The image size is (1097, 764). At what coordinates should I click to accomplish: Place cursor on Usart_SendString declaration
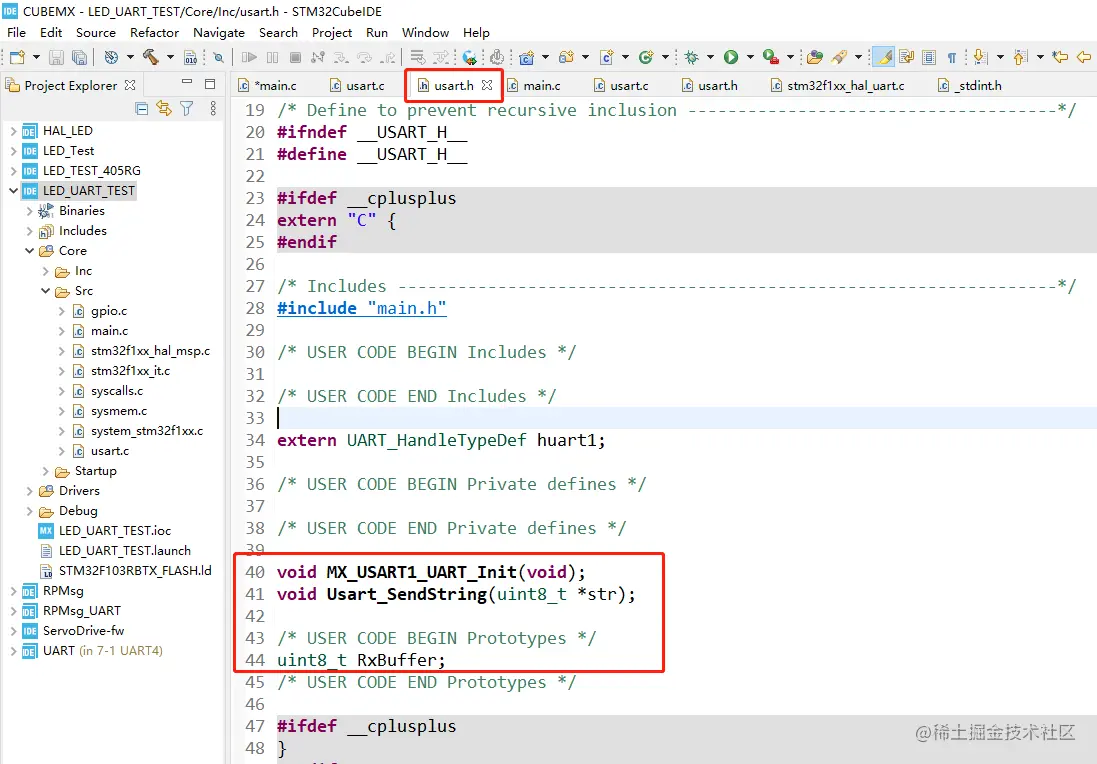pos(456,595)
